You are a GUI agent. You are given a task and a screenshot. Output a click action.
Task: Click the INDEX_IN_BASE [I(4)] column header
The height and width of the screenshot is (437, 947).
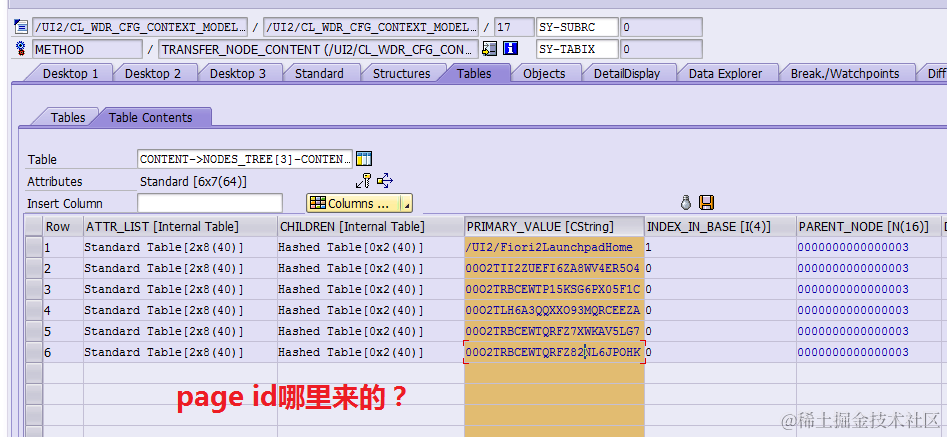click(721, 226)
